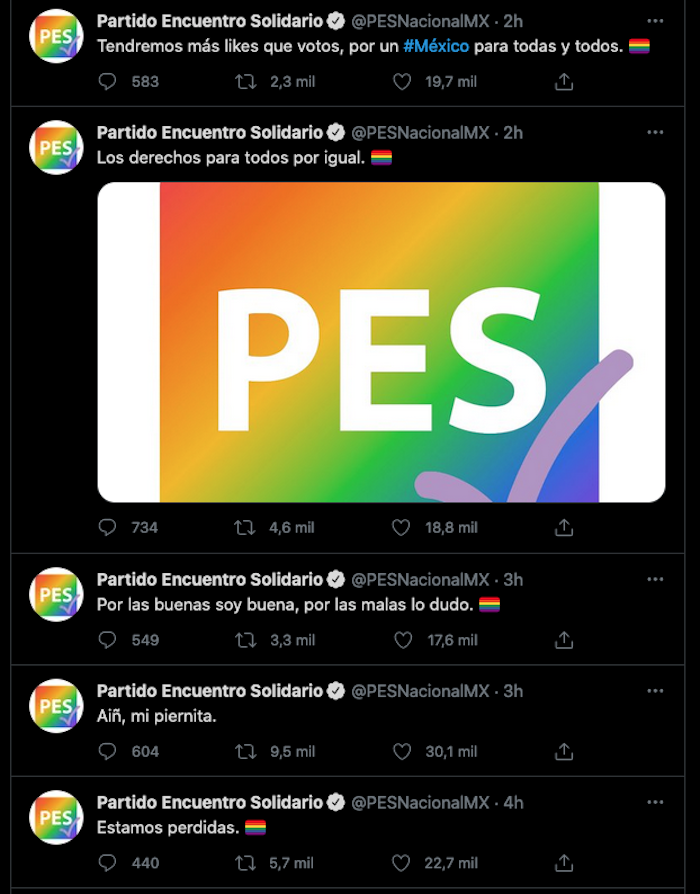Viewport: 700px width, 894px height.
Task: Retweet the 'Tendremos más likes que votos' tweet
Action: (x=244, y=81)
